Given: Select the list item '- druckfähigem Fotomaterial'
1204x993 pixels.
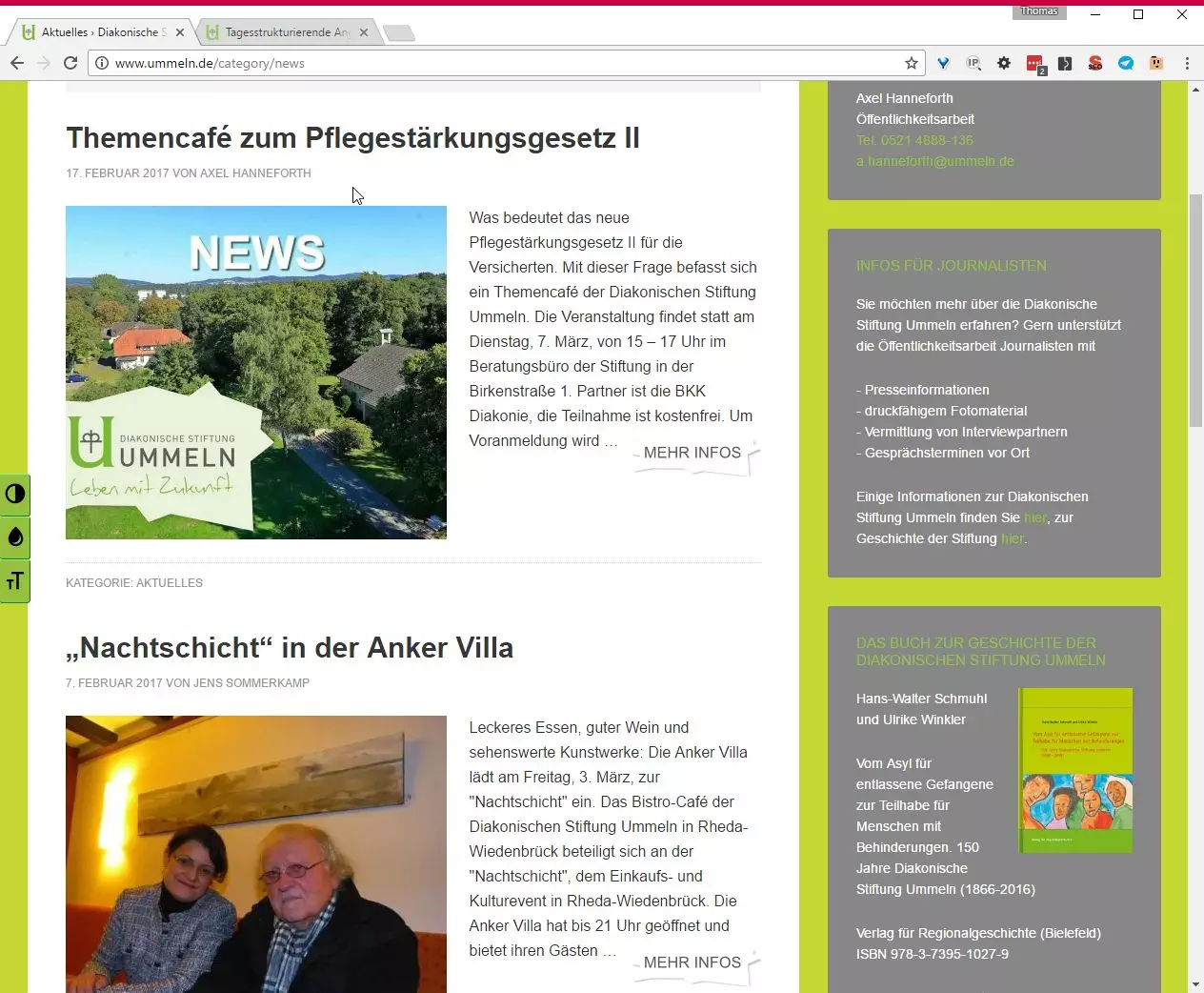Looking at the screenshot, I should point(942,411).
